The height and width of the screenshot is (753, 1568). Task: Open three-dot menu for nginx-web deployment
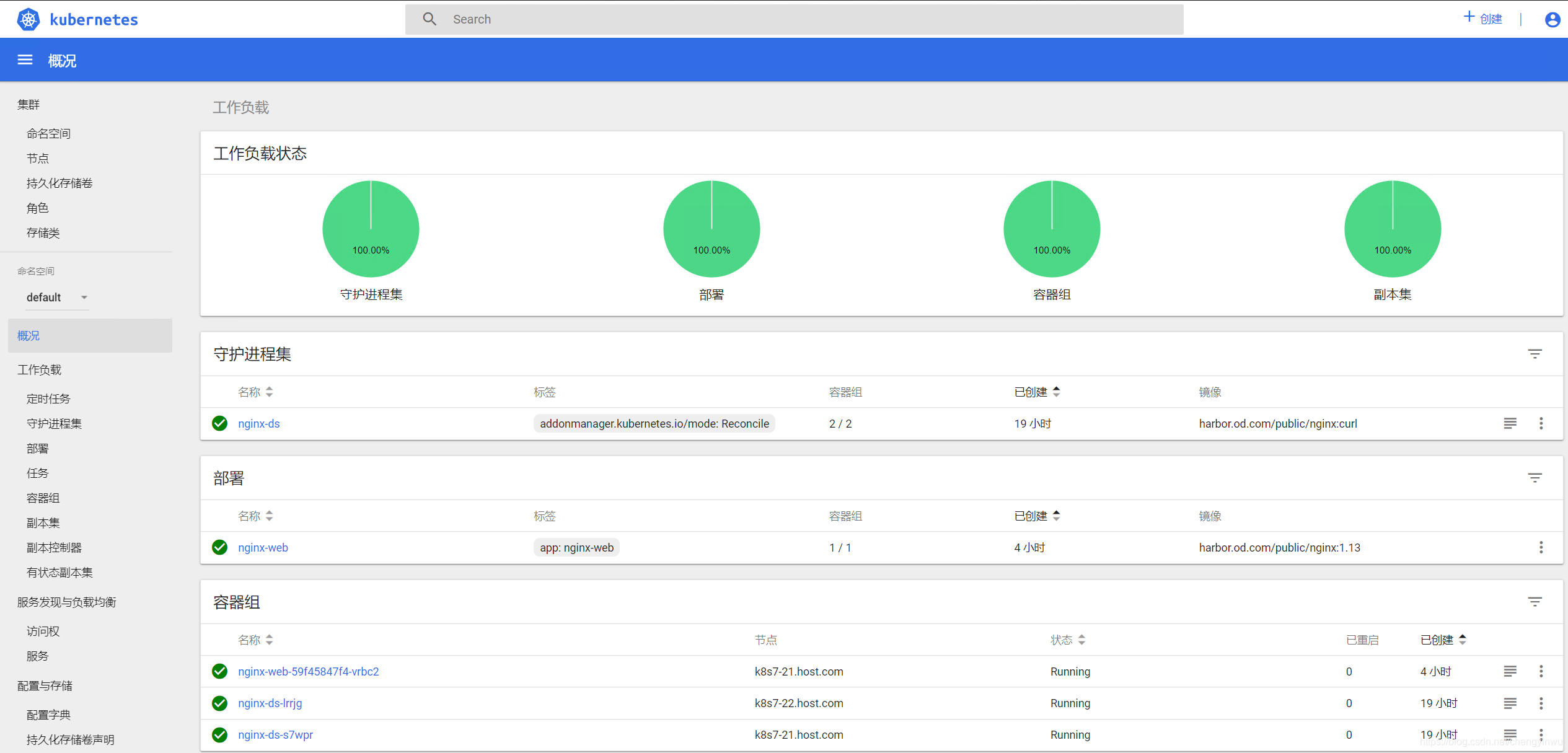[1541, 547]
